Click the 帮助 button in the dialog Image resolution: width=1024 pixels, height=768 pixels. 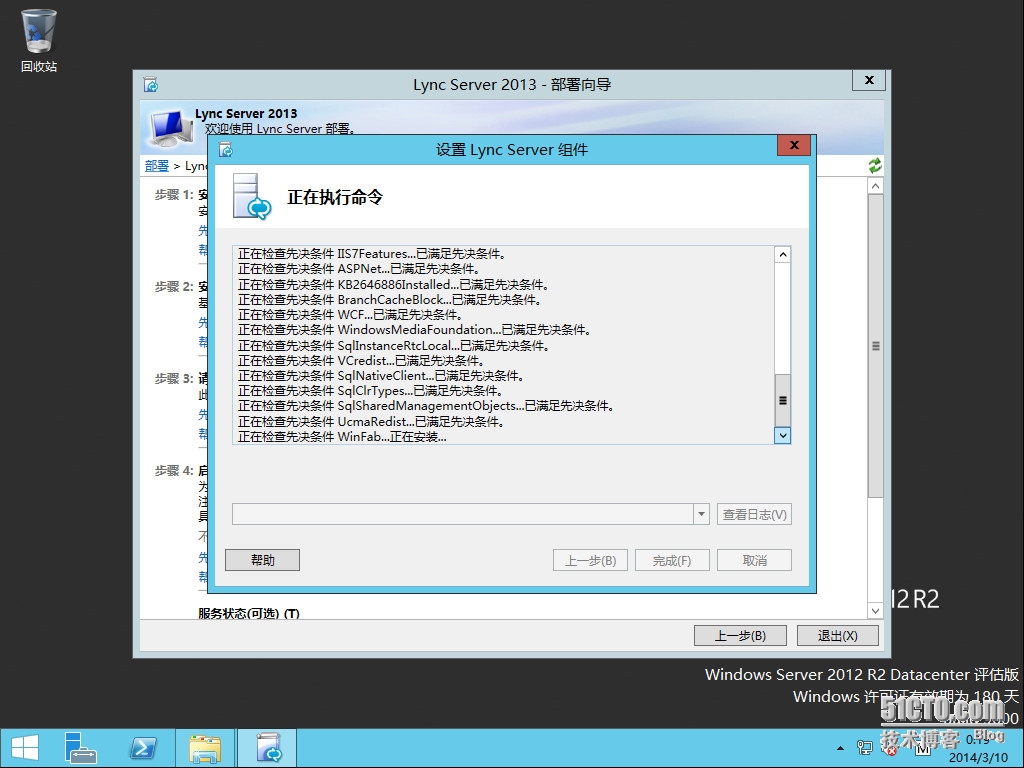click(263, 560)
